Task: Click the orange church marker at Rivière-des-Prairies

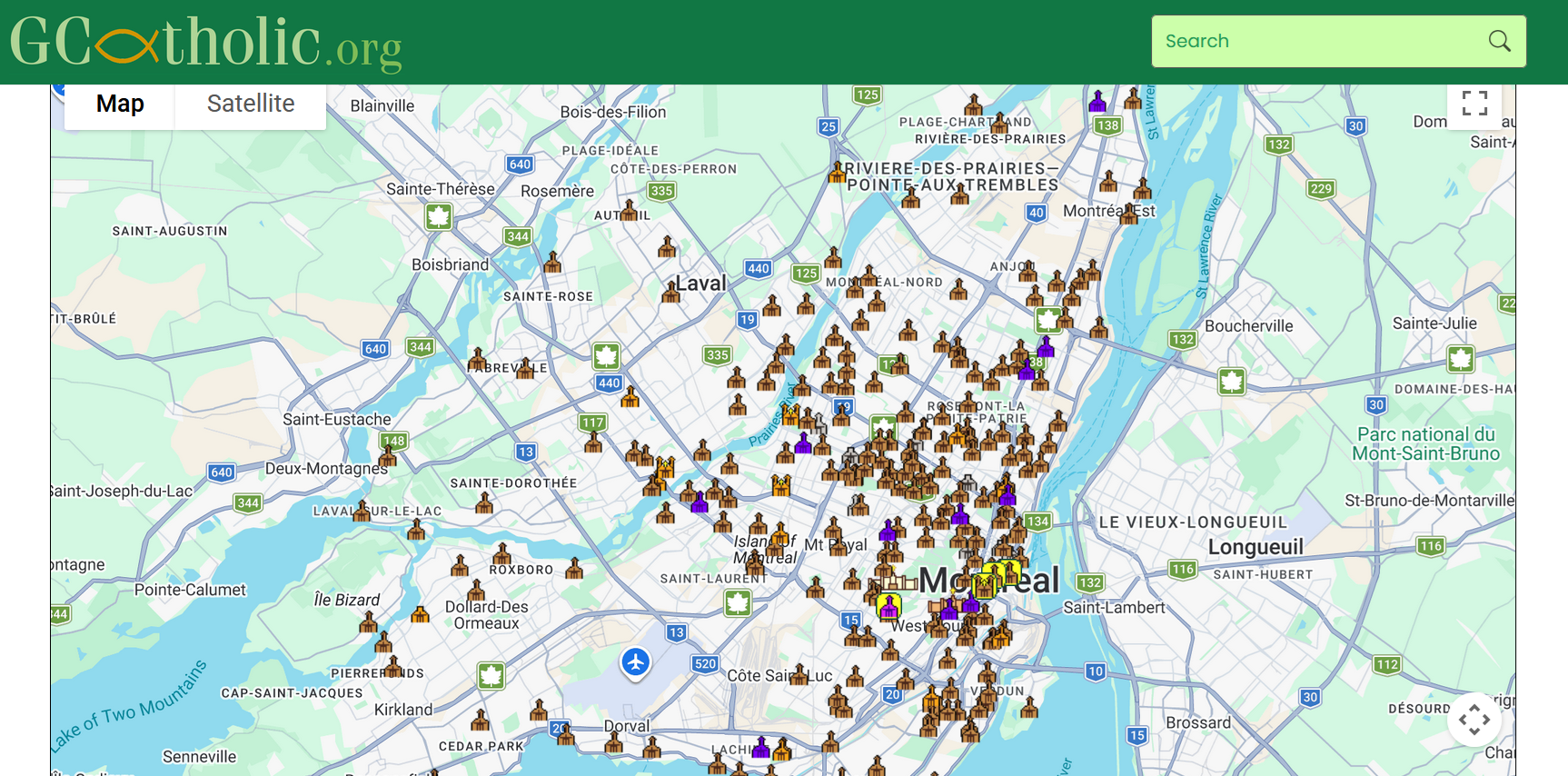Action: click(x=837, y=172)
